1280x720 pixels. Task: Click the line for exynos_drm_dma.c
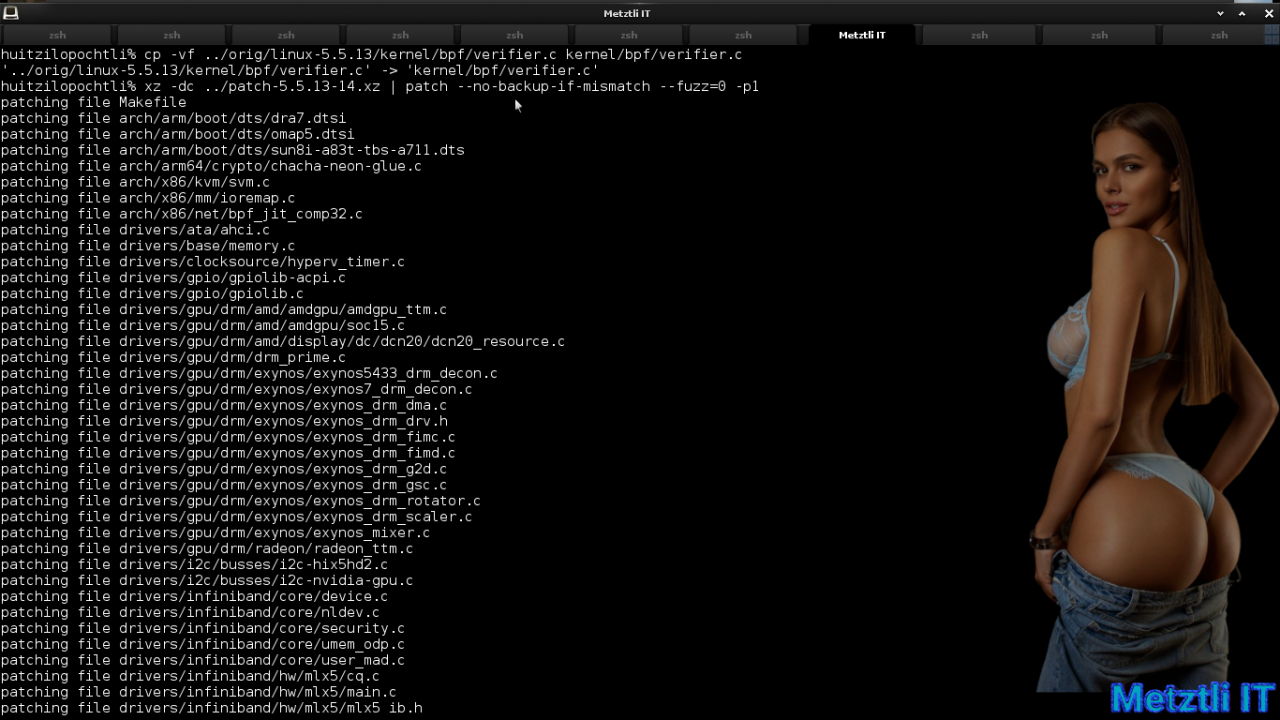point(223,406)
